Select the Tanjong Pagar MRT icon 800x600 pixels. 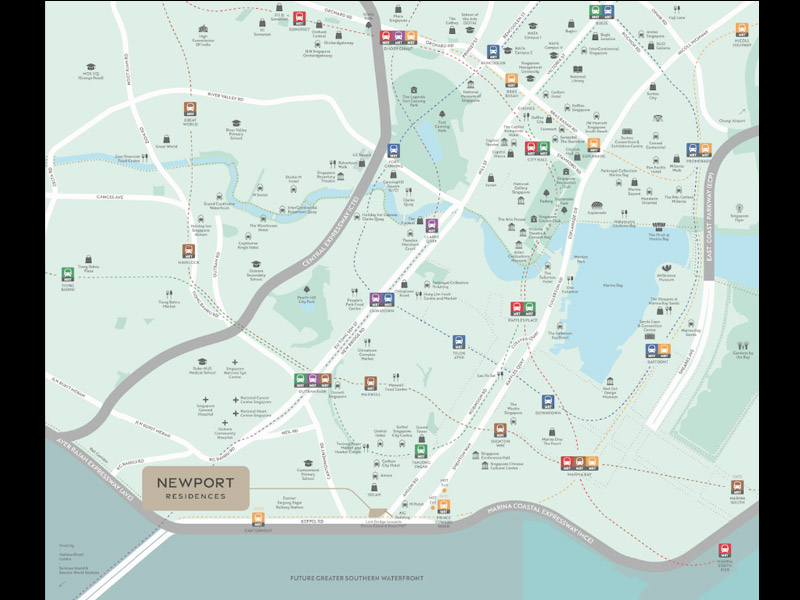[x=420, y=452]
